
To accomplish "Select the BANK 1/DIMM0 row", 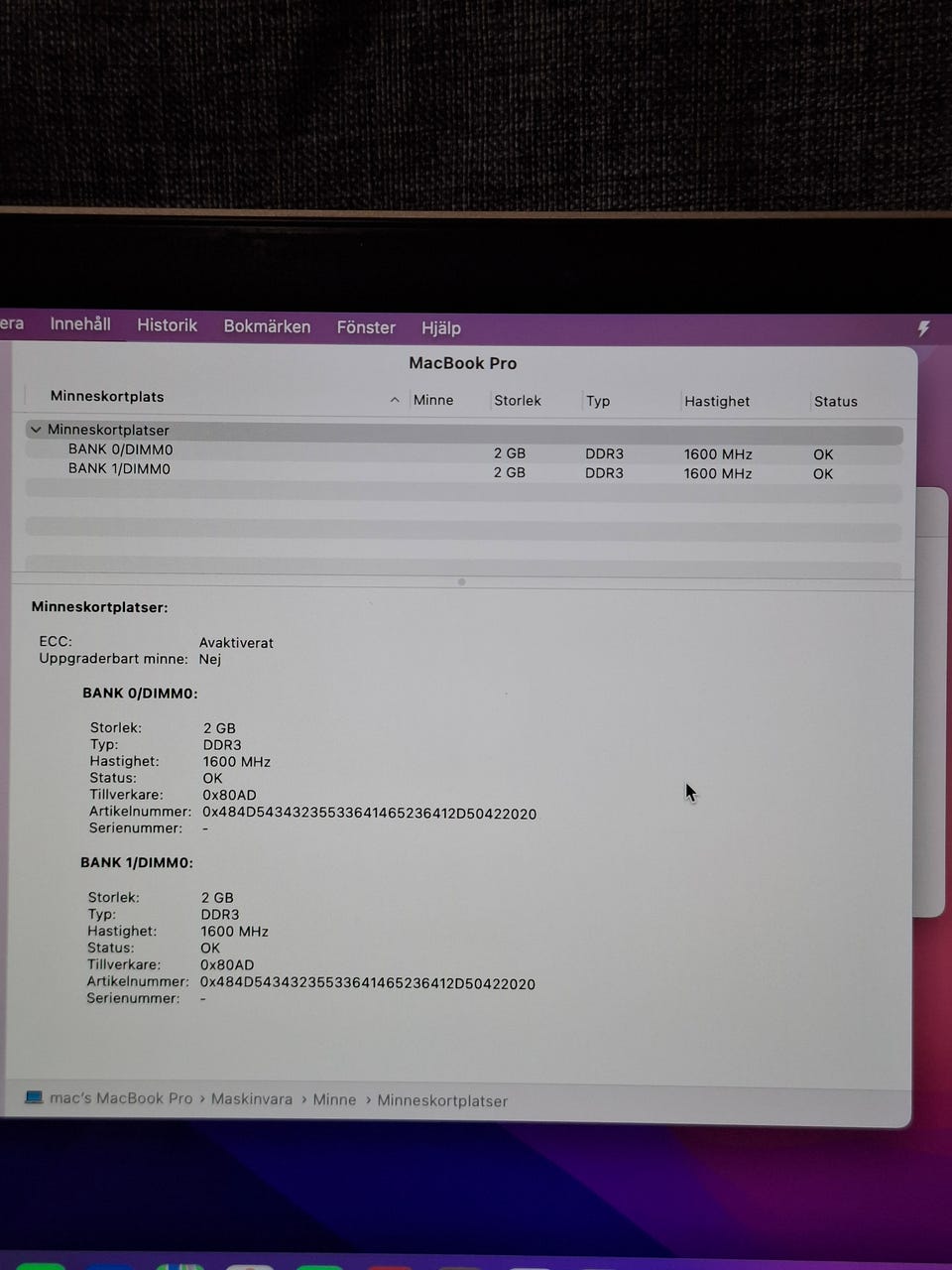I will tap(119, 468).
